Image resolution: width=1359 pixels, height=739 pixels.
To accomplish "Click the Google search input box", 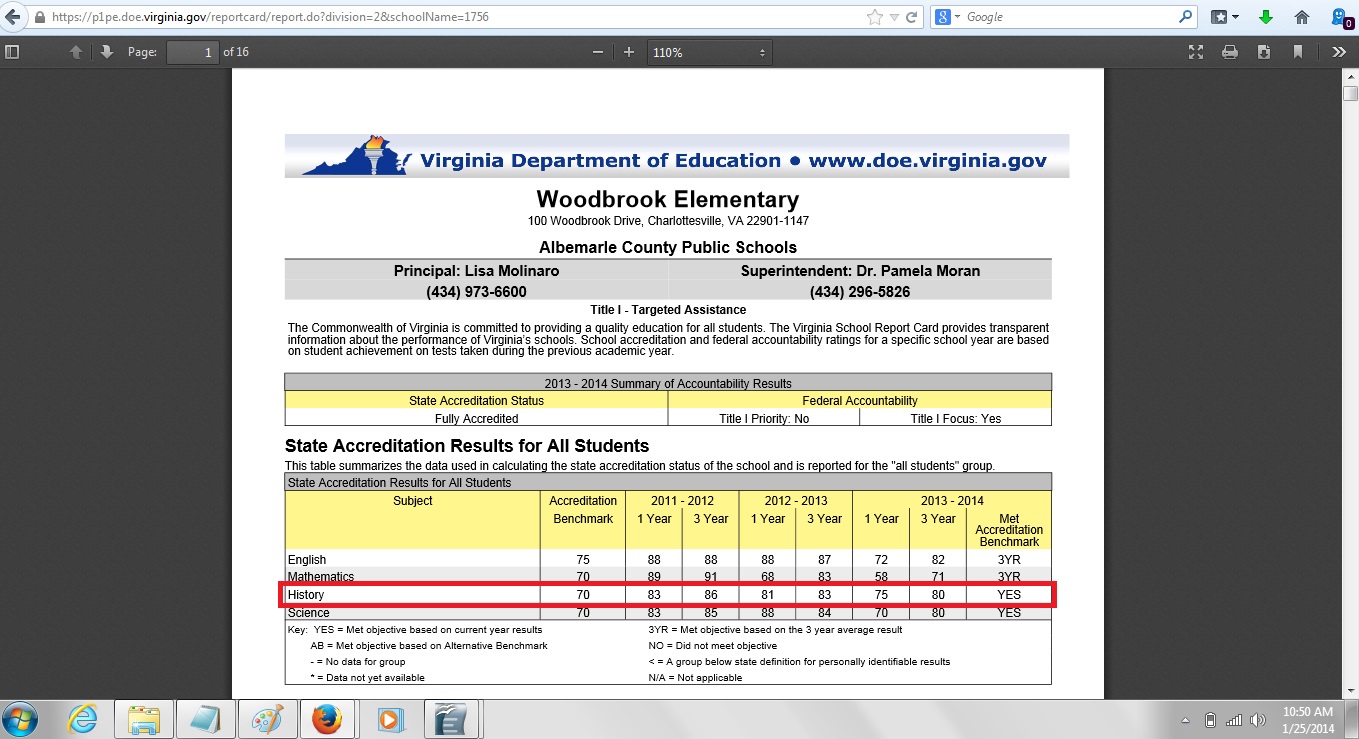I will (x=1070, y=17).
